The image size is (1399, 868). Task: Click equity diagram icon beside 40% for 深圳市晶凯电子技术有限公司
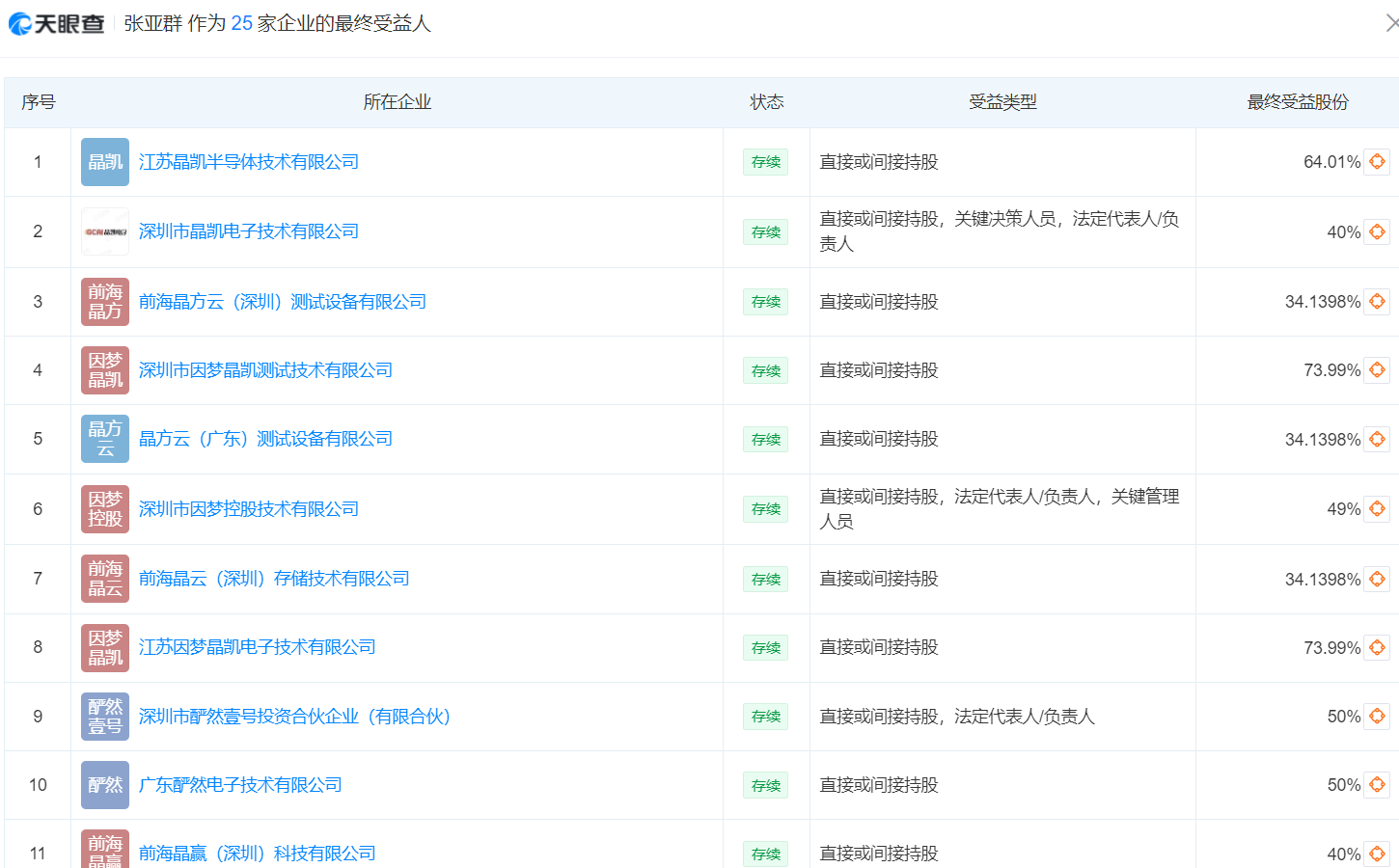tap(1377, 231)
